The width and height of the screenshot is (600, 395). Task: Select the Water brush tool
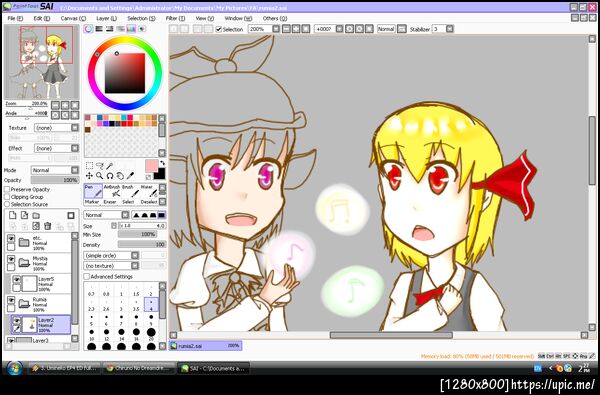pyautogui.click(x=148, y=191)
